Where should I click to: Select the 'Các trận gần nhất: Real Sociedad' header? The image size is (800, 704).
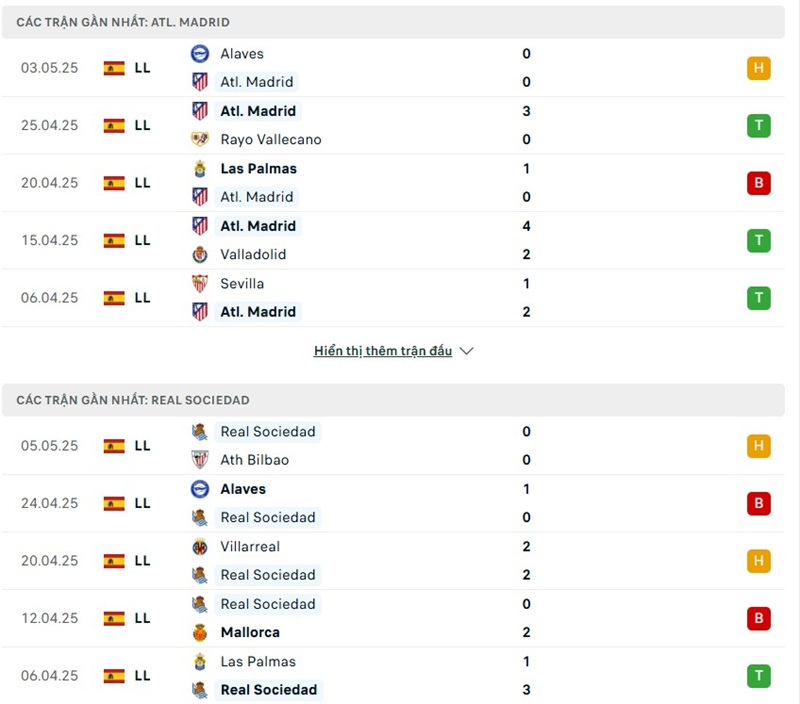click(133, 400)
